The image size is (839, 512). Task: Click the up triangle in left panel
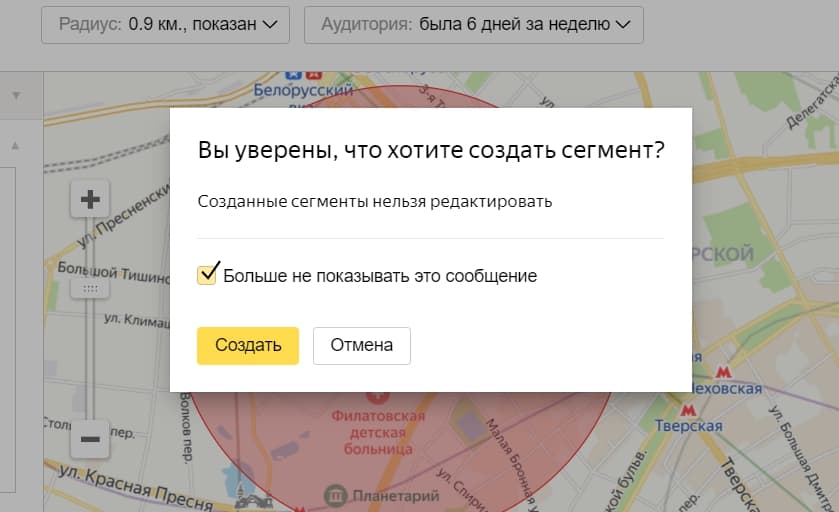[x=16, y=146]
